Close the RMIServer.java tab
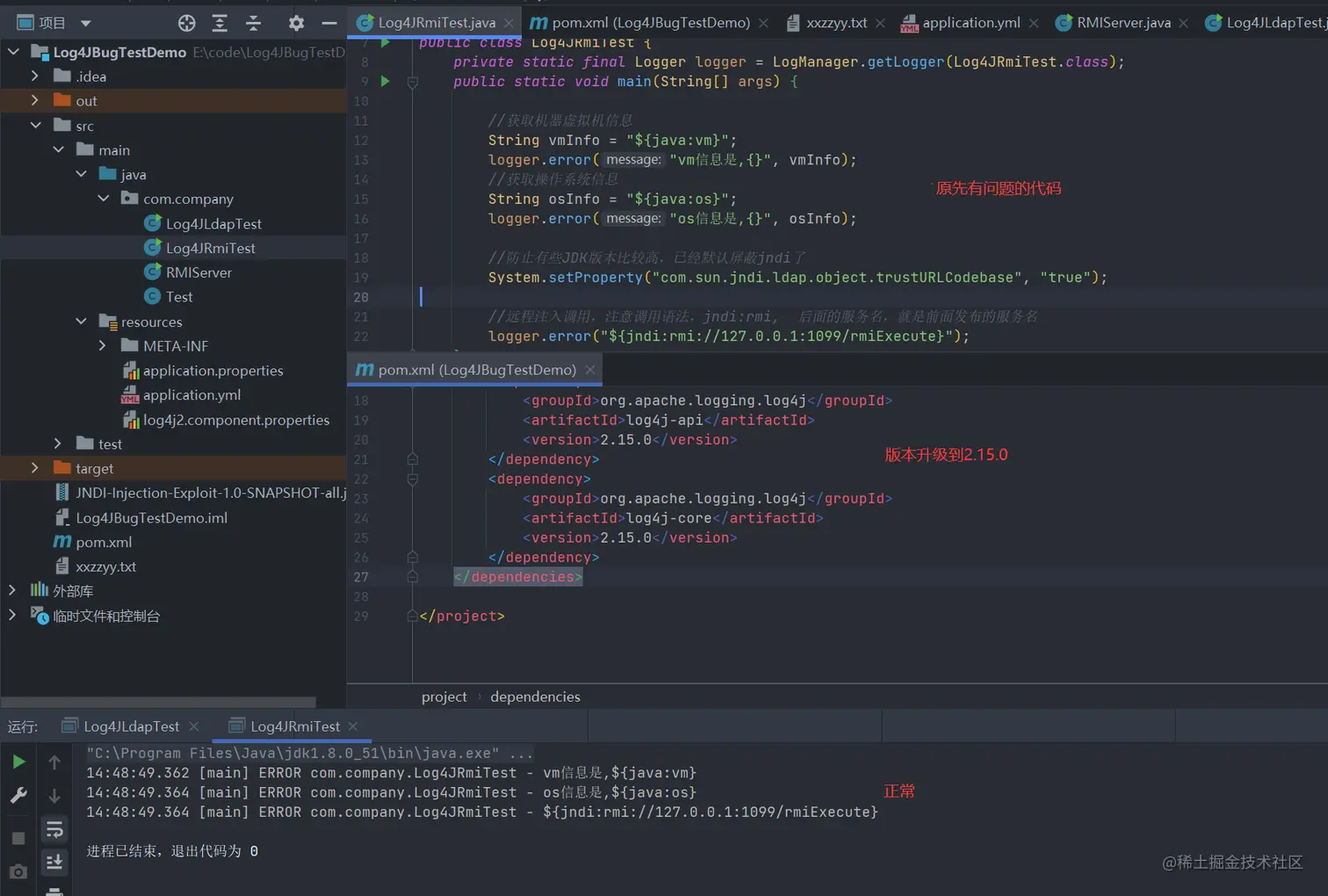This screenshot has height=896, width=1328. click(x=1184, y=23)
